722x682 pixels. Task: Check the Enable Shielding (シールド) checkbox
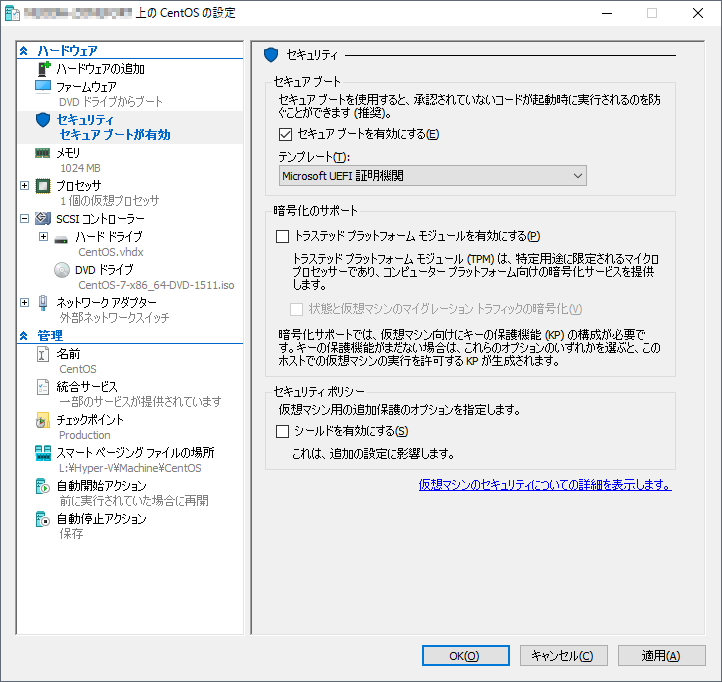click(x=282, y=431)
